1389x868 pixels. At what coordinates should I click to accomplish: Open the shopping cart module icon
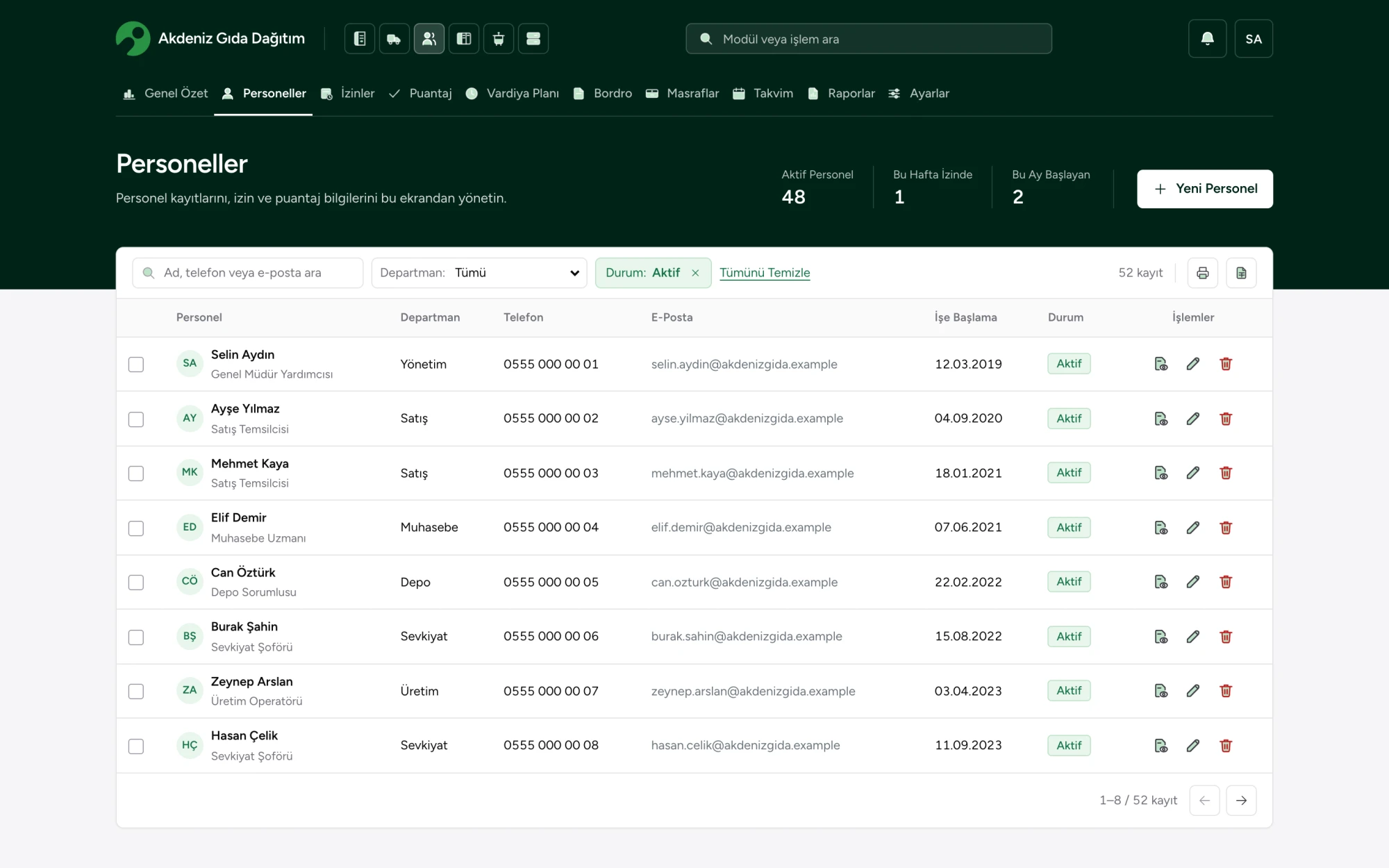(498, 38)
